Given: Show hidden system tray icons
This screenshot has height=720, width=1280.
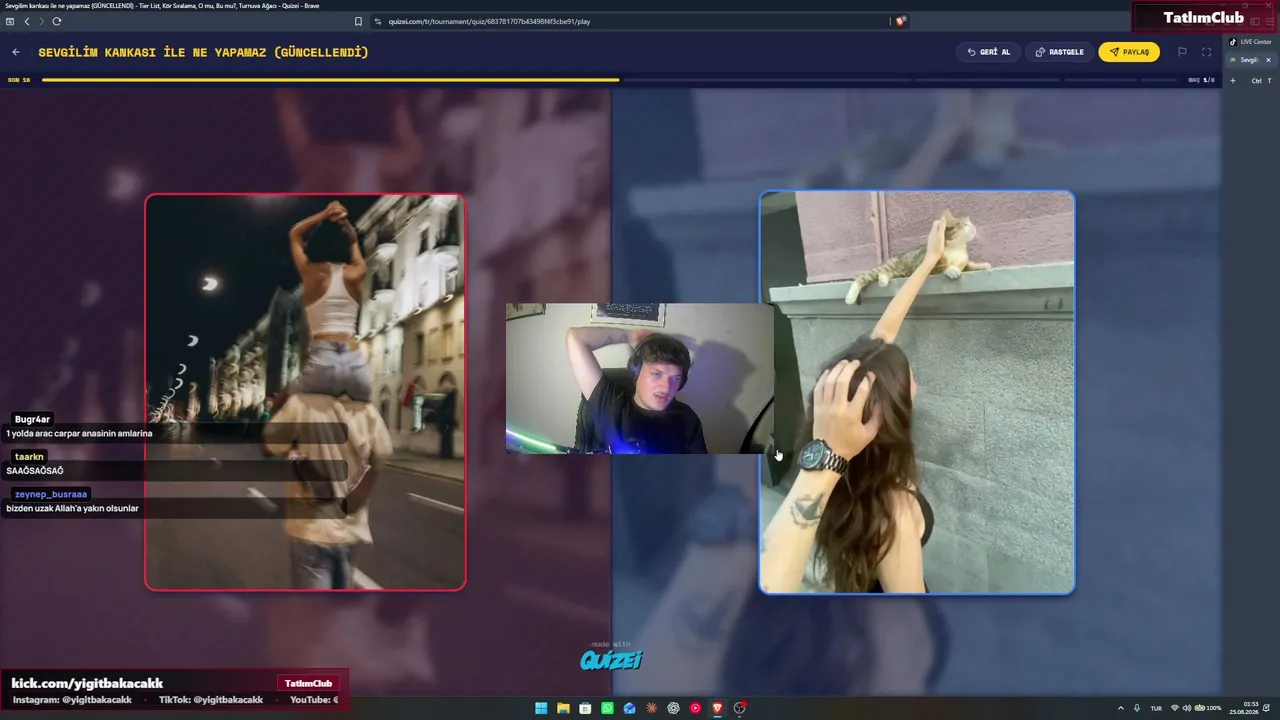Looking at the screenshot, I should click(1120, 708).
